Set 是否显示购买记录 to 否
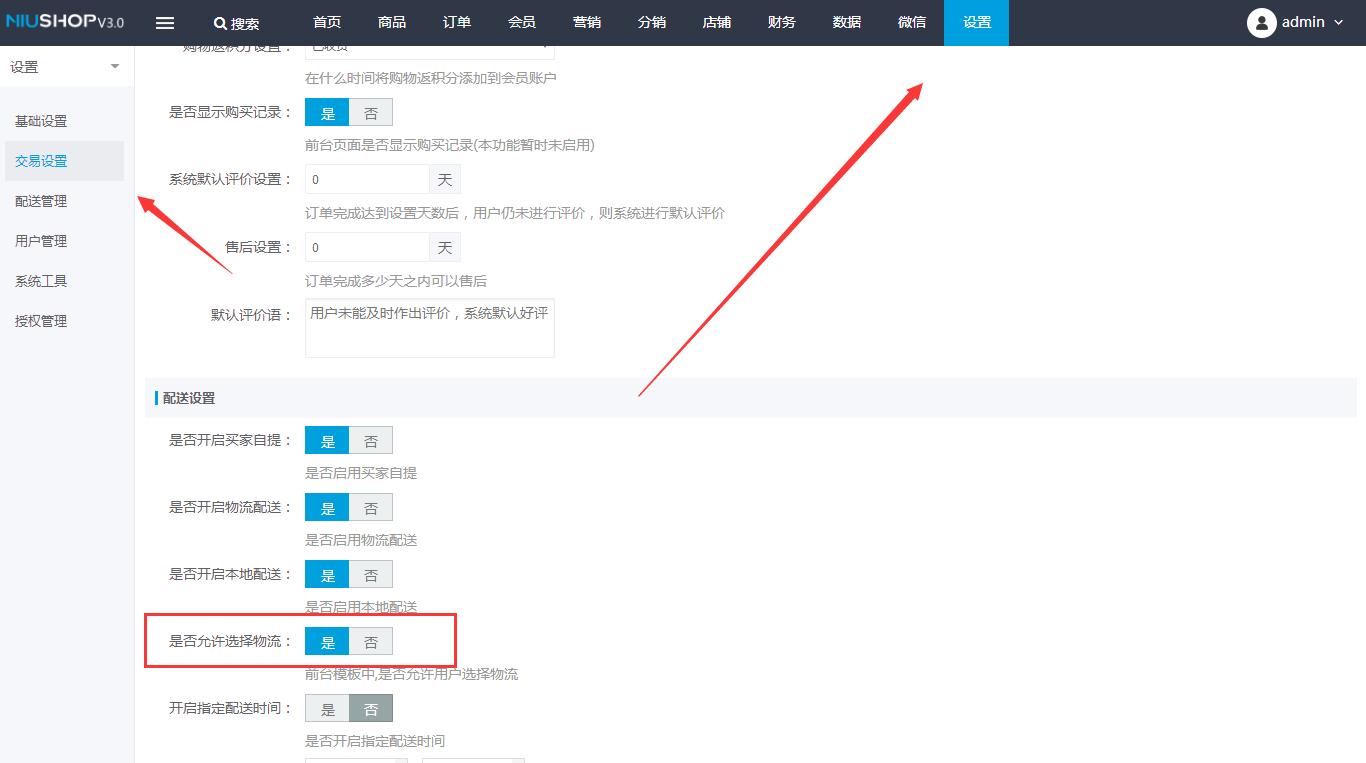 [x=371, y=112]
